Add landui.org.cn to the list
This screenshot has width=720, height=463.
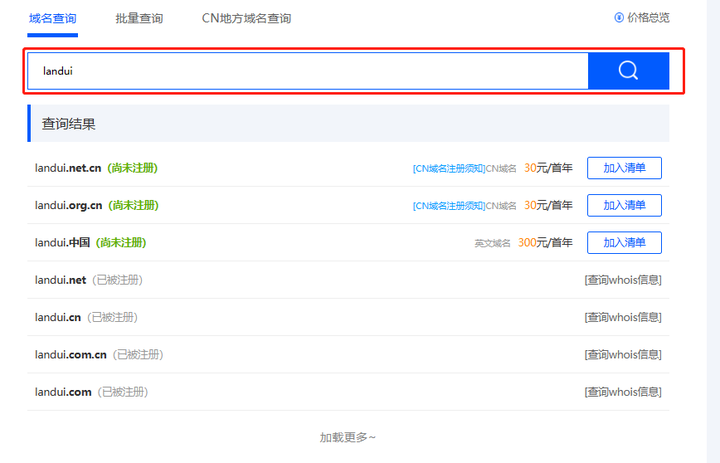tap(624, 205)
